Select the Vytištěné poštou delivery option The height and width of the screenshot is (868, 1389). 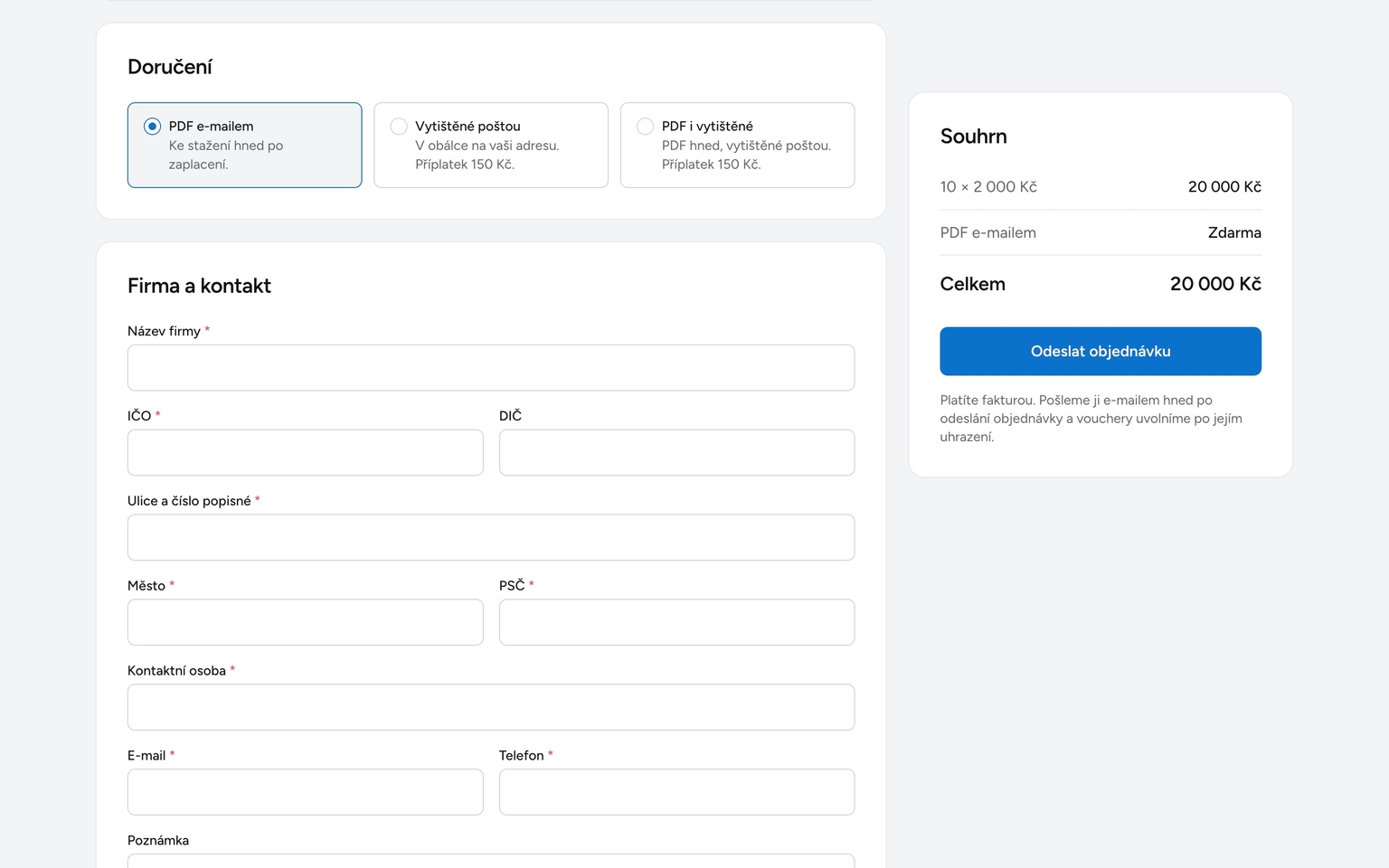[x=491, y=145]
